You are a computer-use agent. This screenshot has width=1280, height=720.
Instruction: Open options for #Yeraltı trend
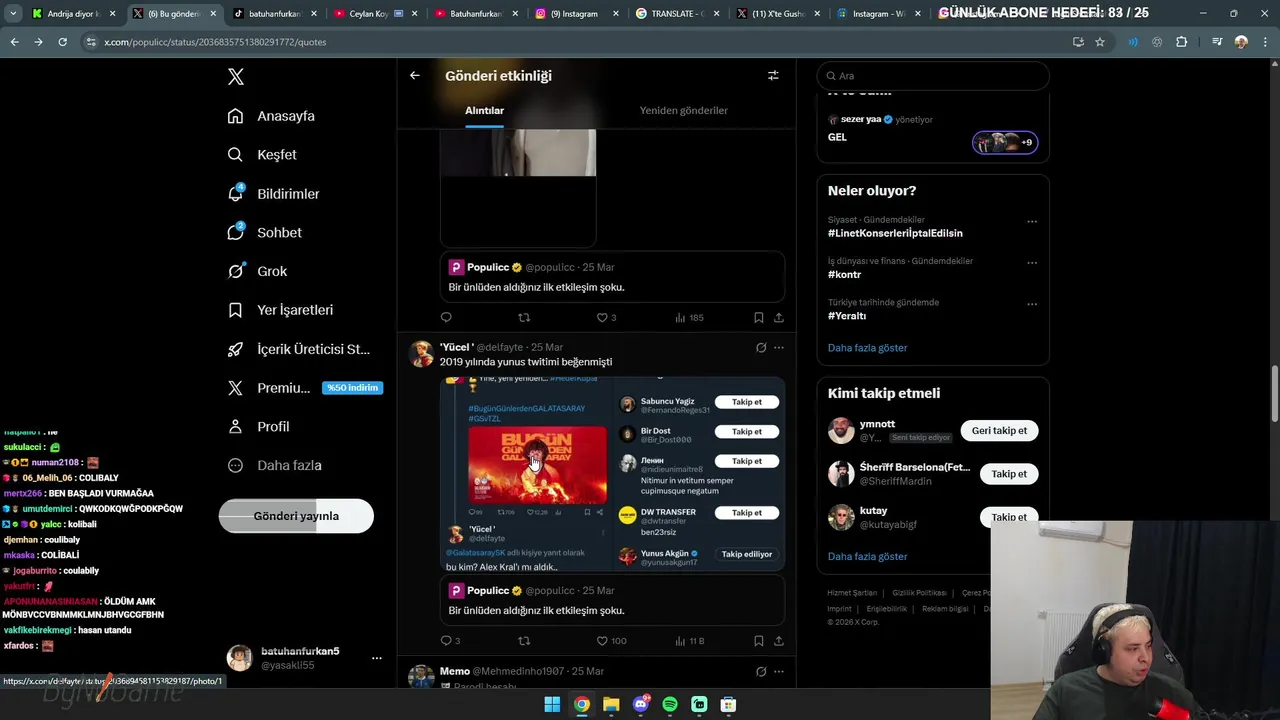click(1032, 304)
